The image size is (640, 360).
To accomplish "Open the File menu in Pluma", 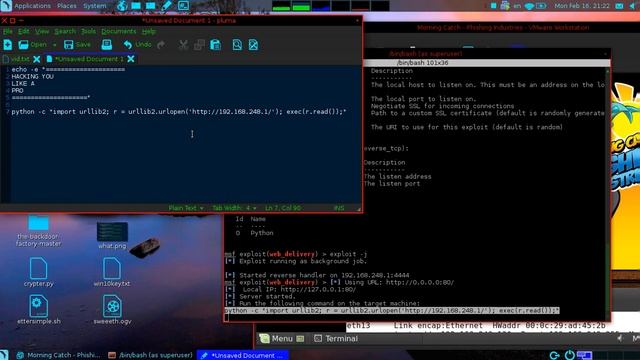I will [8, 31].
